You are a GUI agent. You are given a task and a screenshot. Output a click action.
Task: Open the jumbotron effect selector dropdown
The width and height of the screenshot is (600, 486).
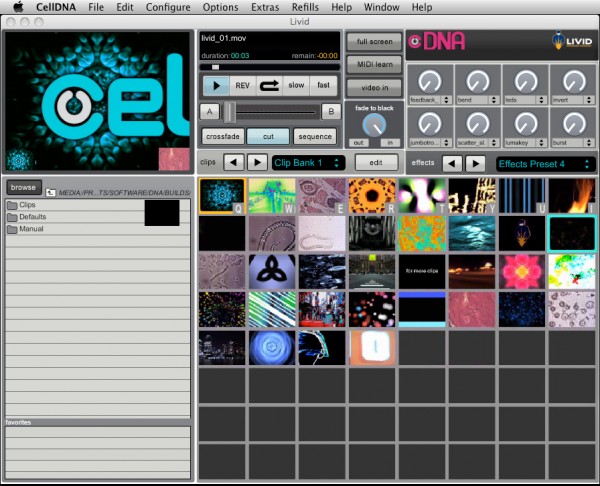pyautogui.click(x=430, y=143)
